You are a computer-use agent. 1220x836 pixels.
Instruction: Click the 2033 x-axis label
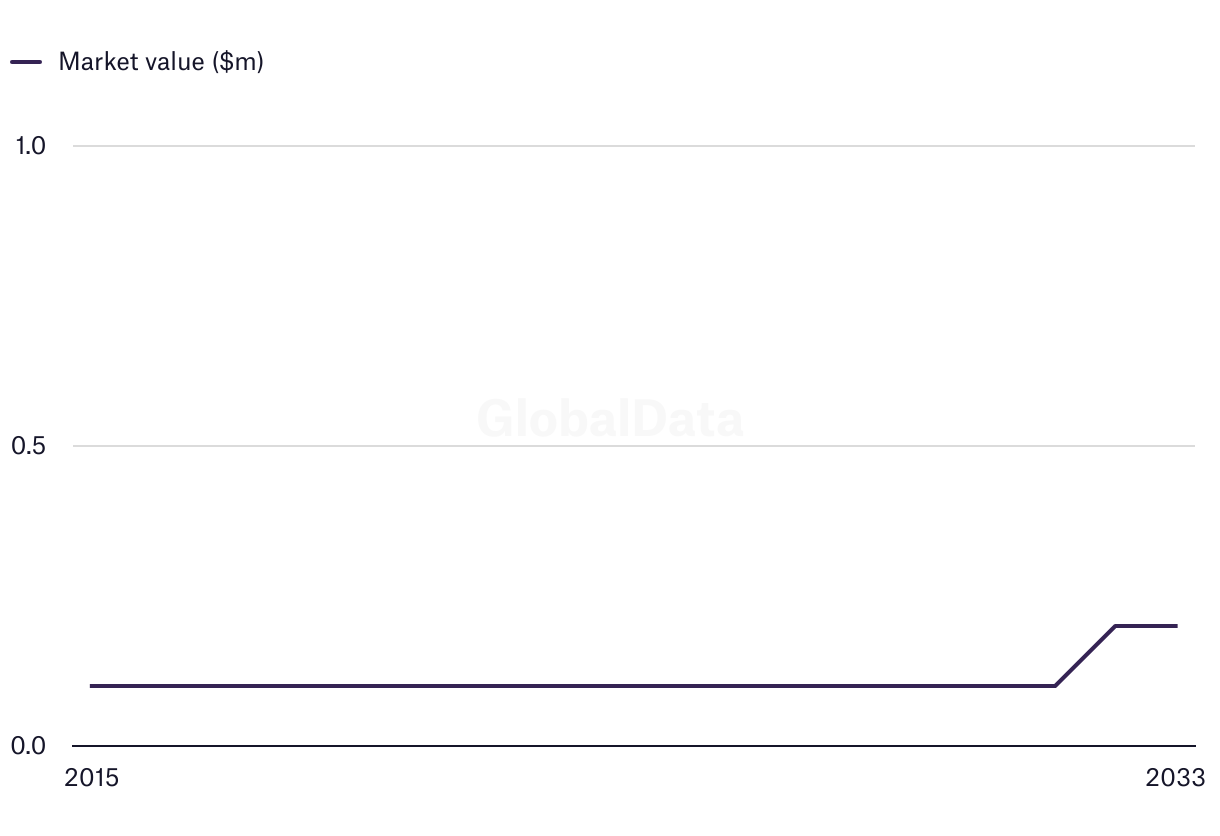pyautogui.click(x=1176, y=778)
